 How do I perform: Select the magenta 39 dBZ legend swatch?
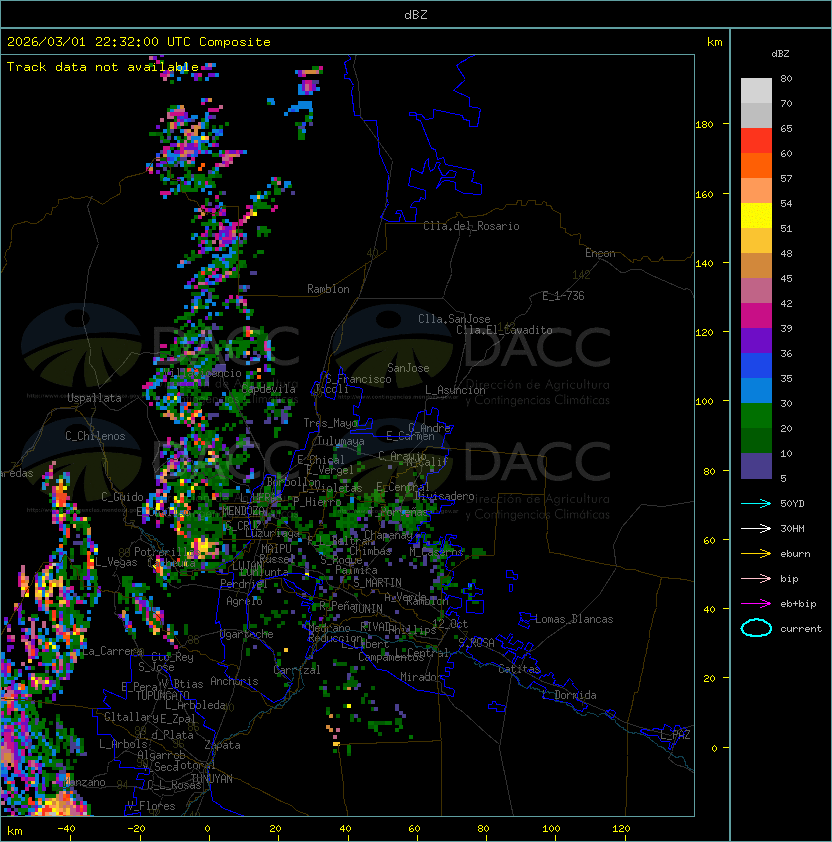[x=756, y=316]
